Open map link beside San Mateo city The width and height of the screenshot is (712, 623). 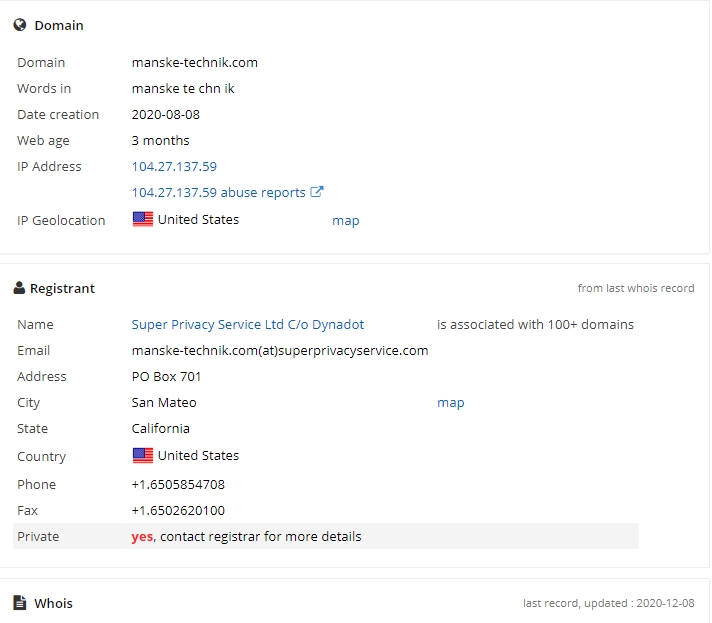[x=450, y=402]
